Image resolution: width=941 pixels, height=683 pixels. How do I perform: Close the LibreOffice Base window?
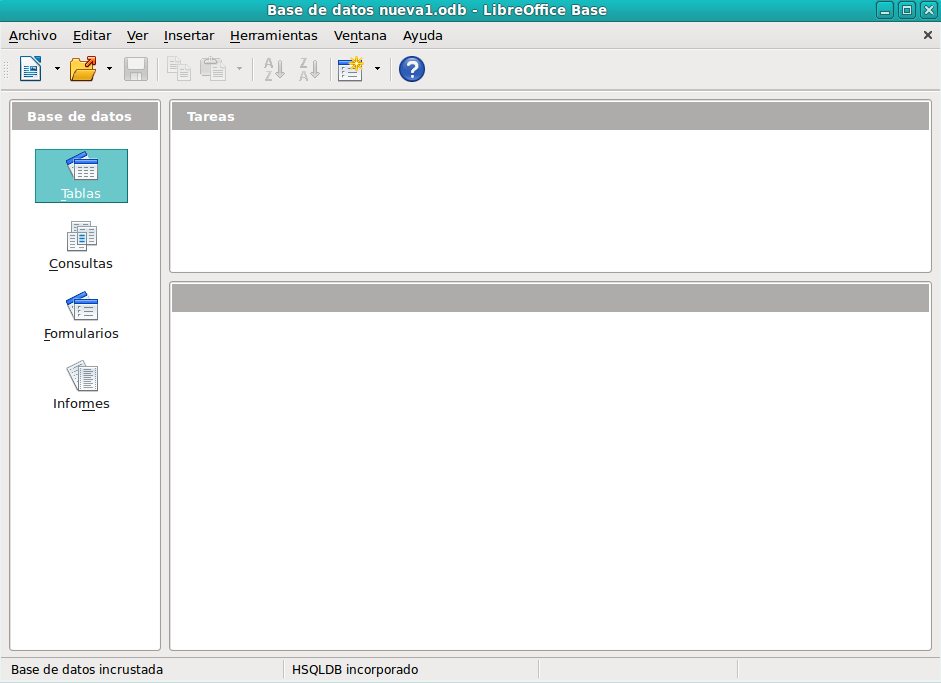click(928, 10)
